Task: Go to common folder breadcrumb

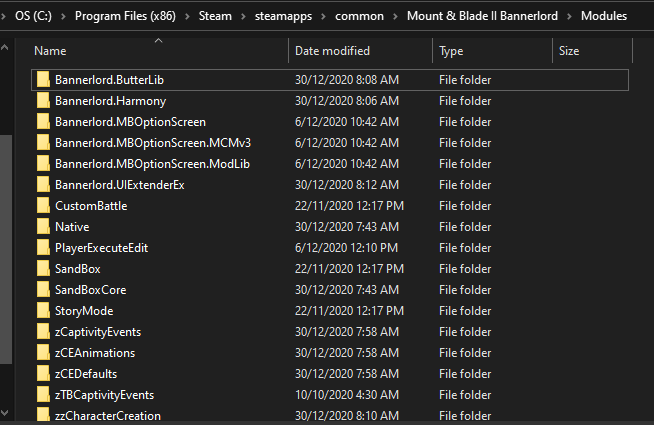Action: tap(359, 16)
